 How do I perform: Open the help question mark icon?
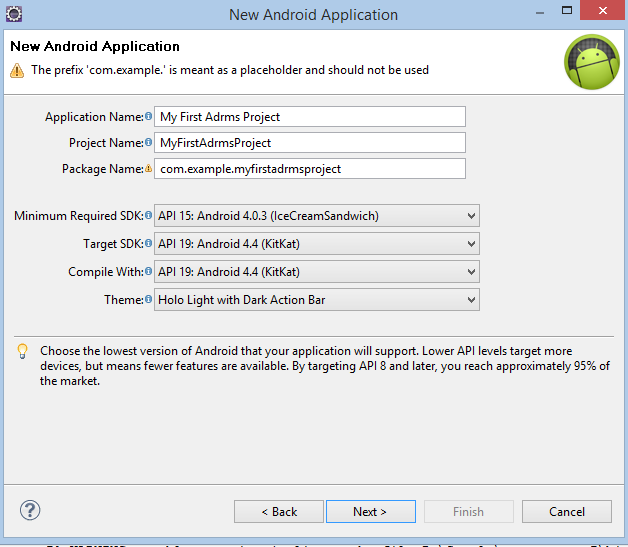point(30,510)
